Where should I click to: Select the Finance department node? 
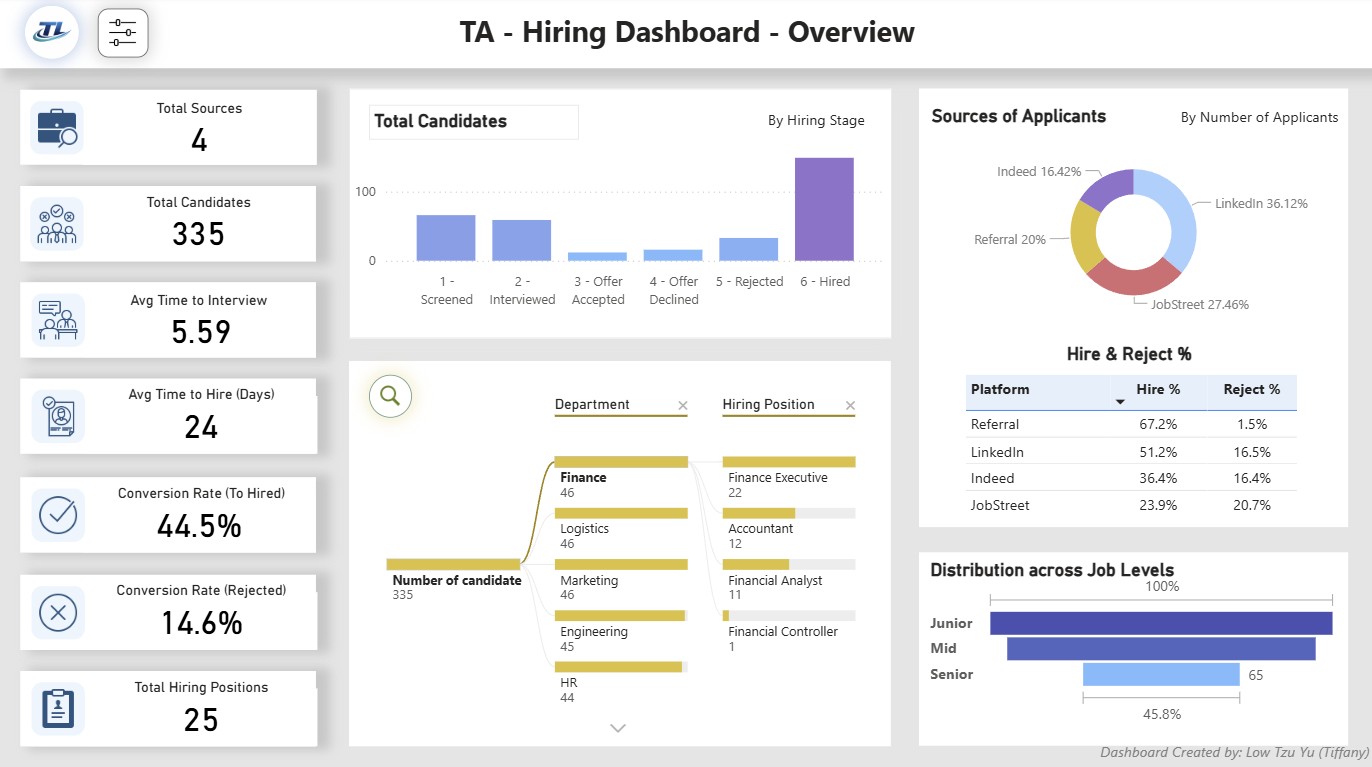tap(621, 463)
